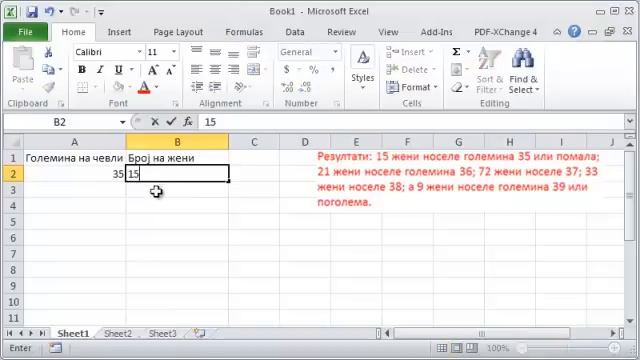The image size is (640, 360).
Task: Switch to the Formulas tab
Action: click(244, 32)
